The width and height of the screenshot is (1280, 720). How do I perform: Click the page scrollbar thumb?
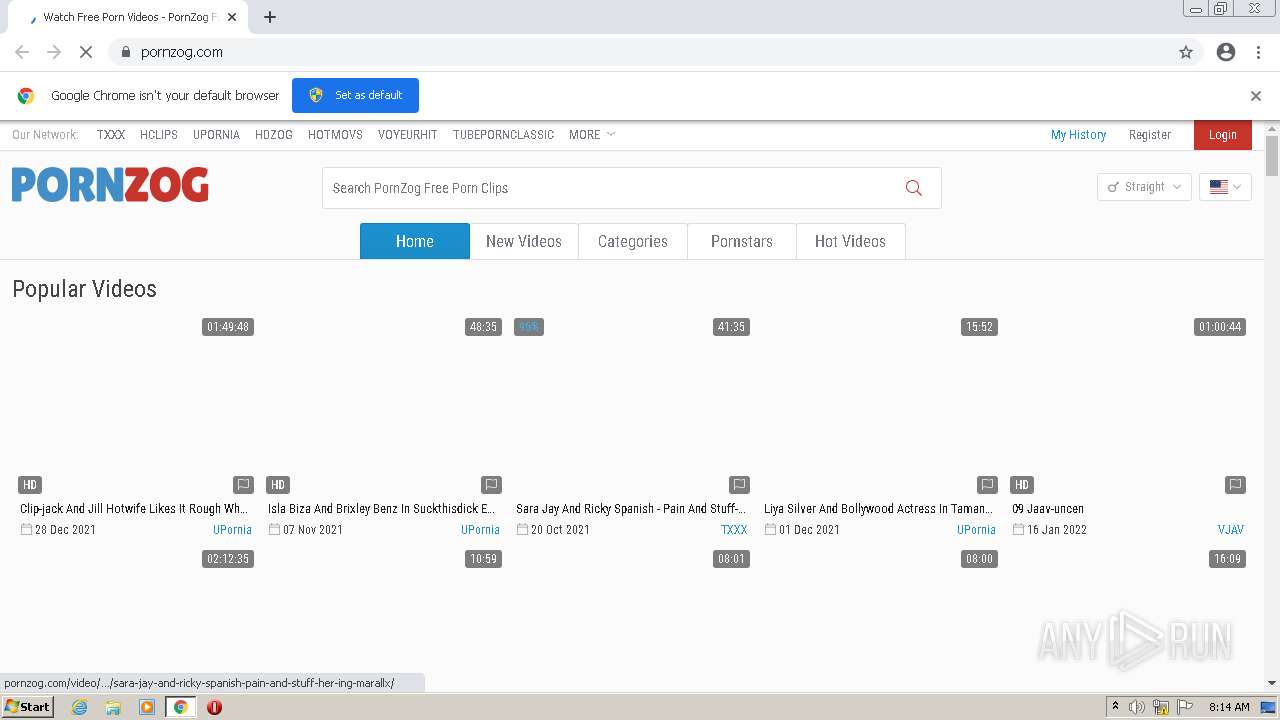click(1272, 156)
